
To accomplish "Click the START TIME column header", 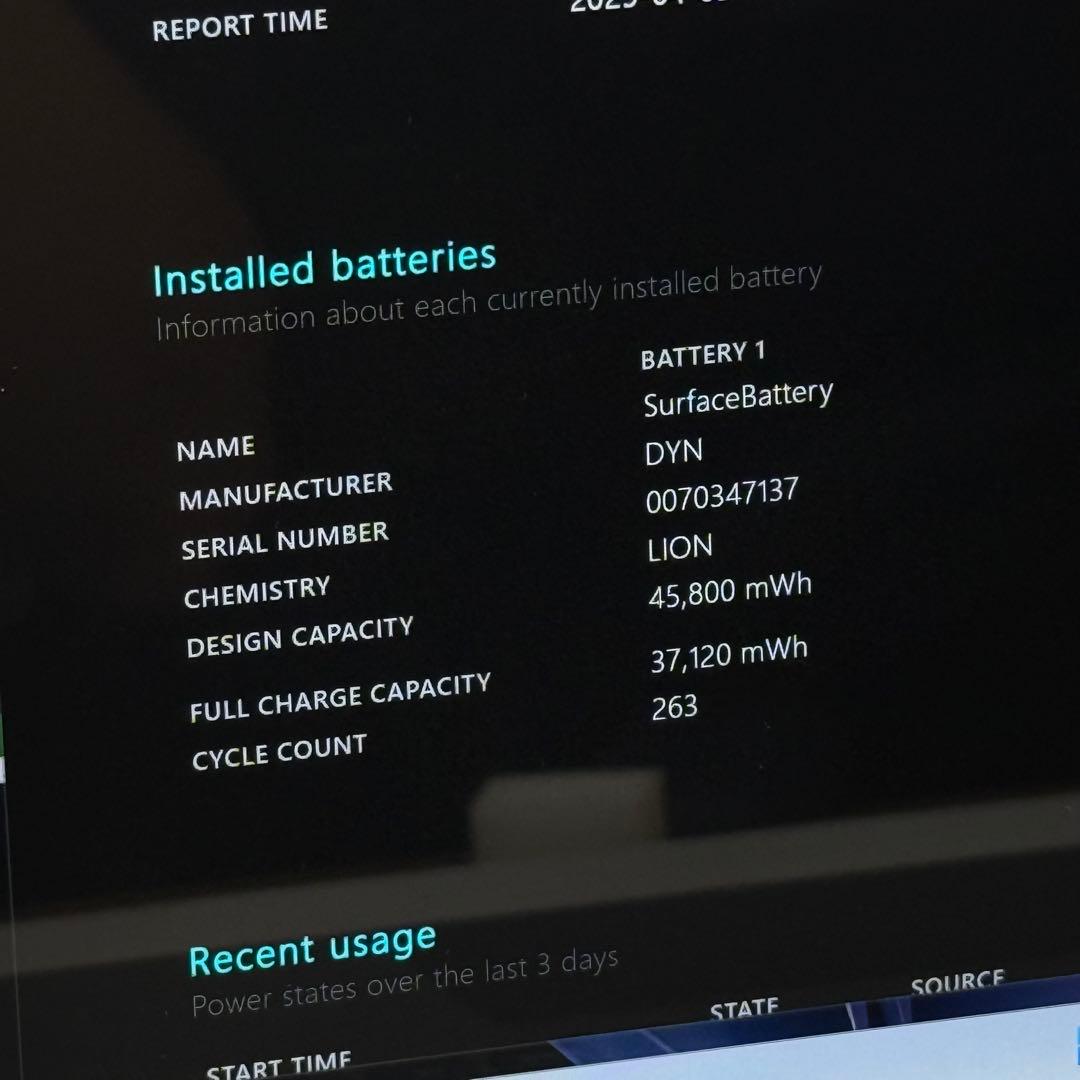I will [x=278, y=1064].
